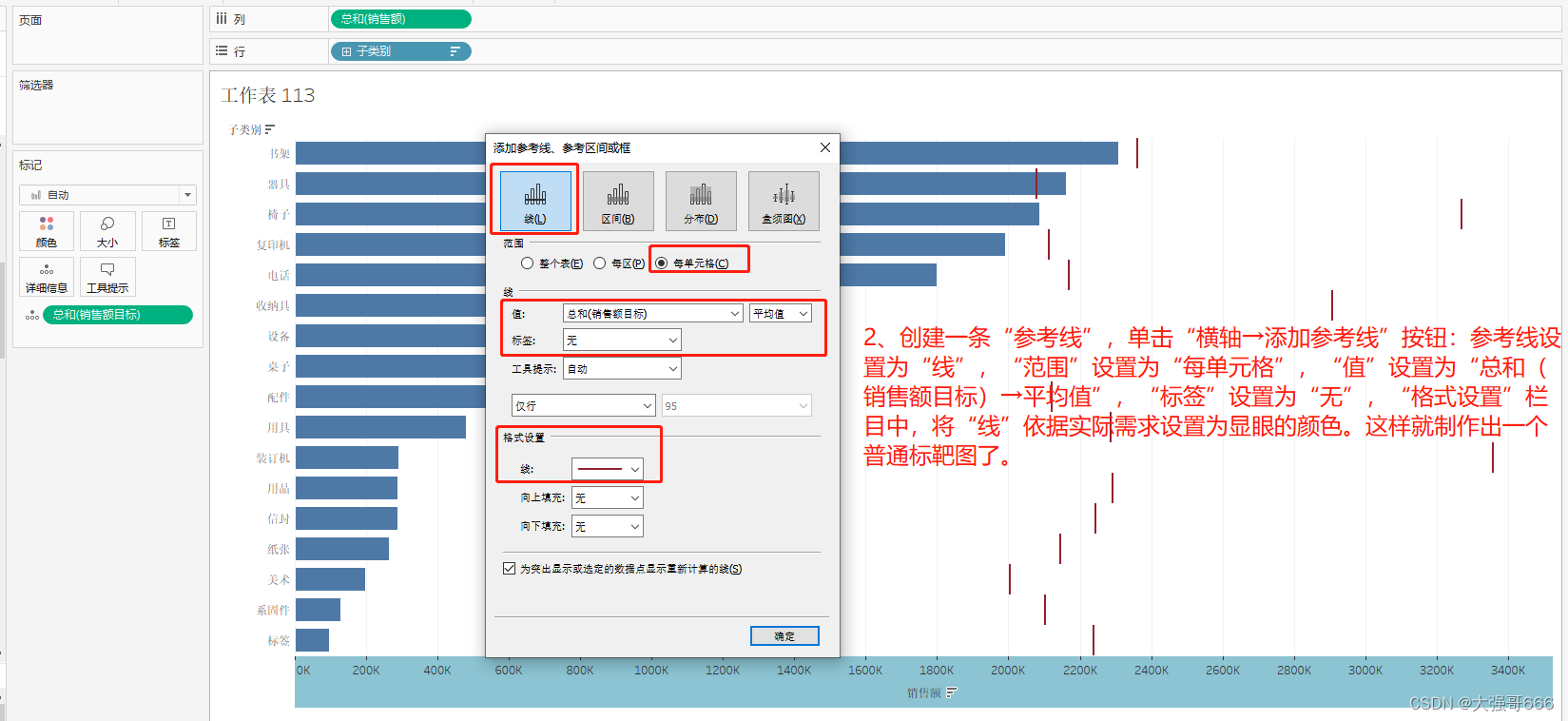Open the 标签 dropdown set to 无
The height and width of the screenshot is (721, 1568).
[622, 340]
